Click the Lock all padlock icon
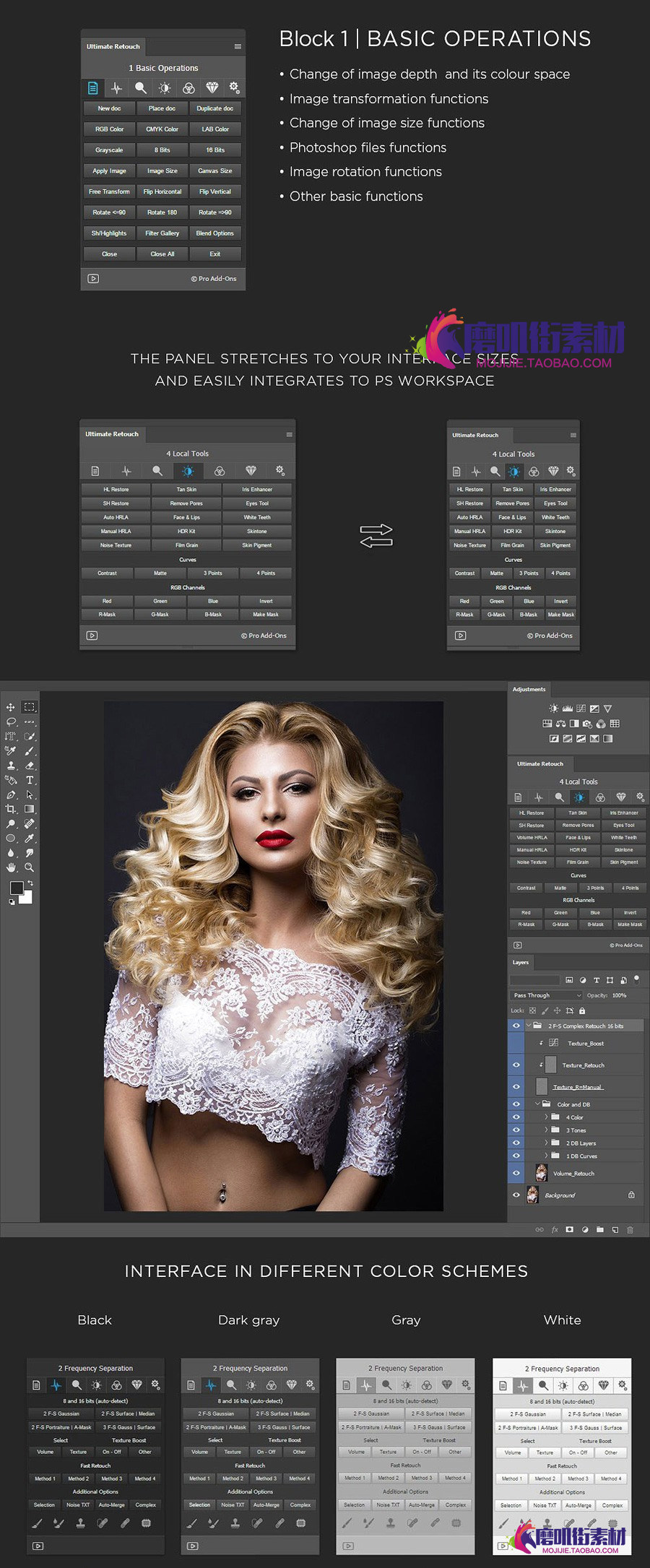 pyautogui.click(x=582, y=1010)
